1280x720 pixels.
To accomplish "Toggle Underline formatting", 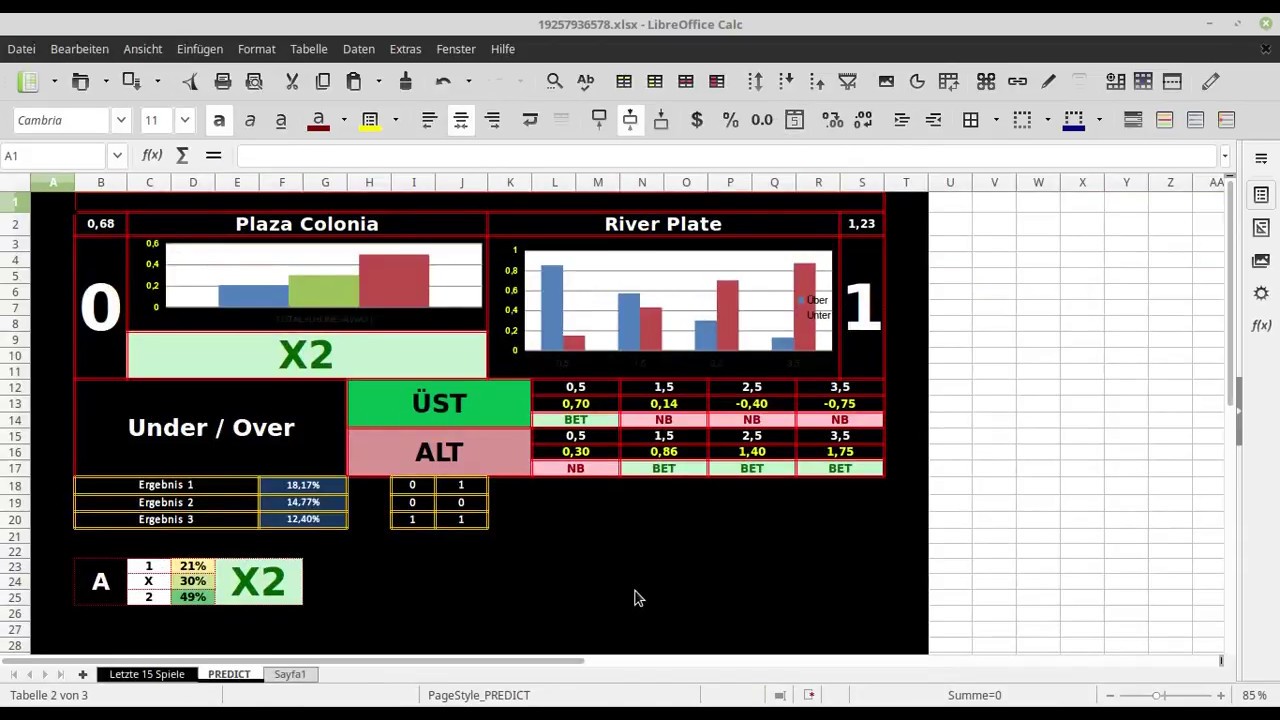I will tap(281, 120).
